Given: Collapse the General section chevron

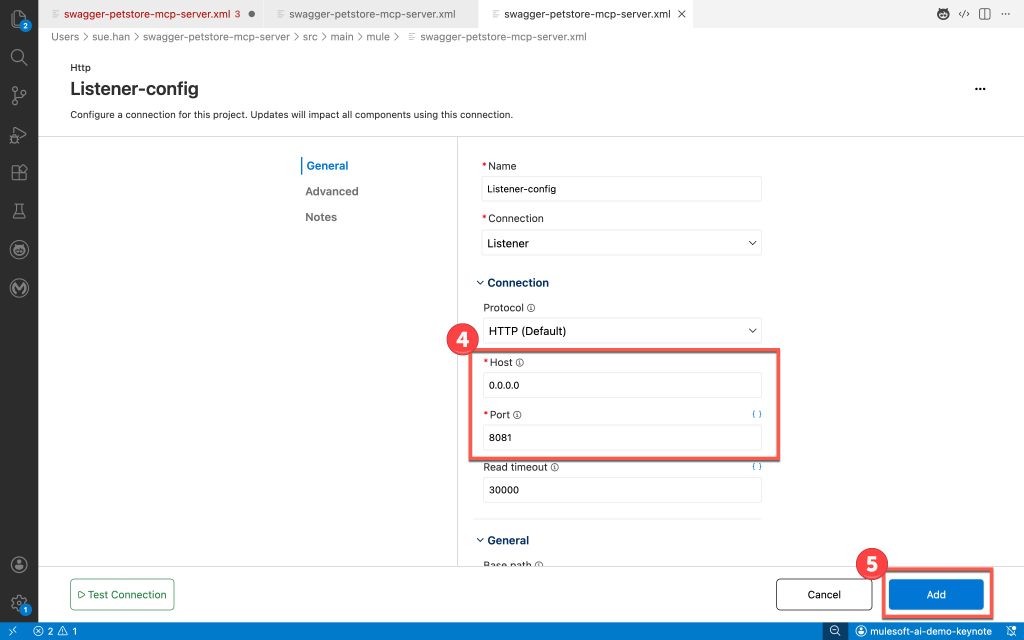Looking at the screenshot, I should [x=480, y=541].
